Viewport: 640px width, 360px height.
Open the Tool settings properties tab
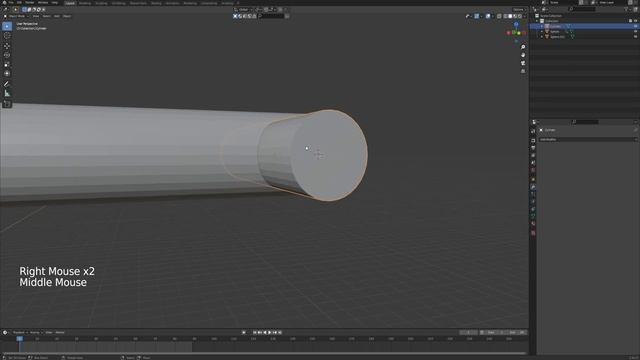(533, 131)
